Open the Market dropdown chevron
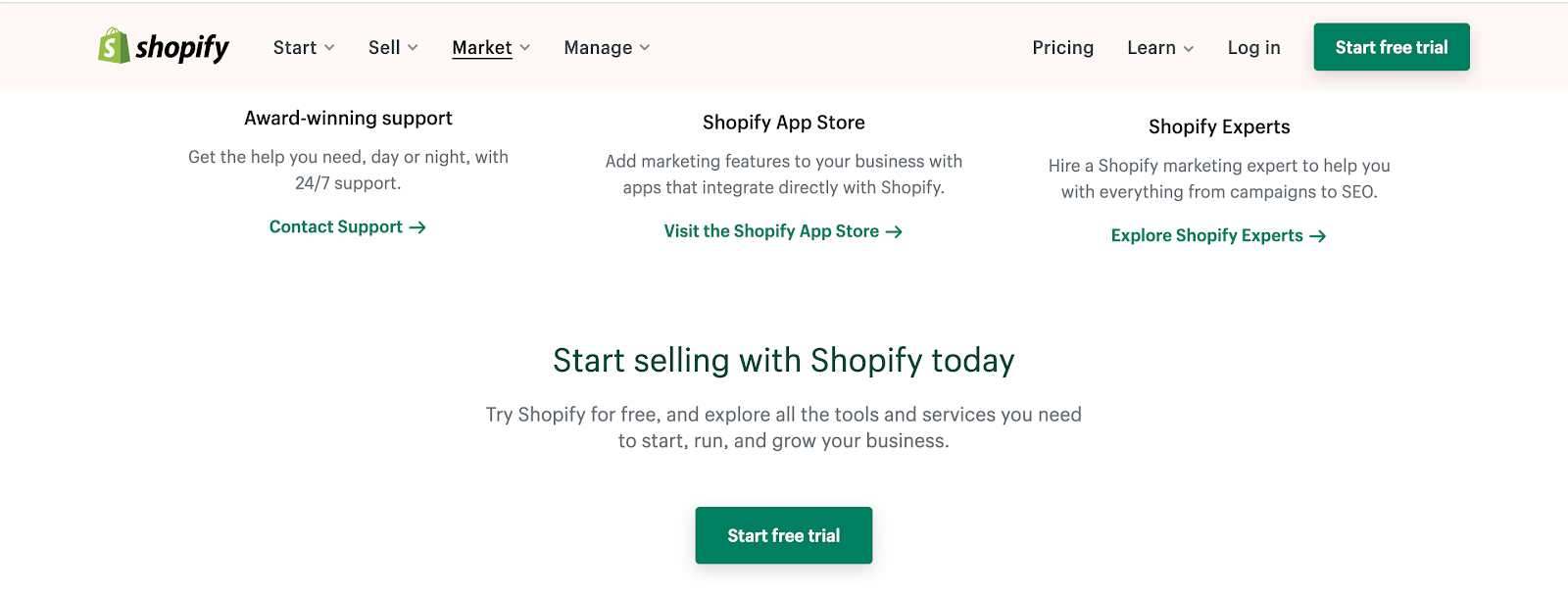 tap(525, 48)
